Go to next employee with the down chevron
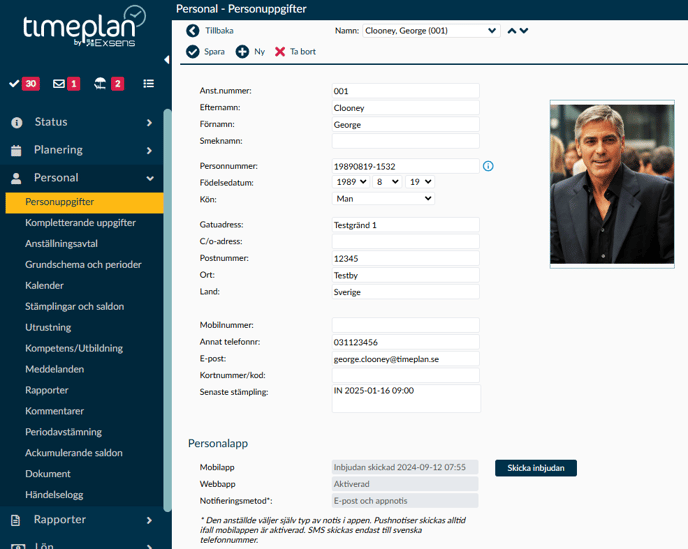This screenshot has width=688, height=549. (x=524, y=31)
